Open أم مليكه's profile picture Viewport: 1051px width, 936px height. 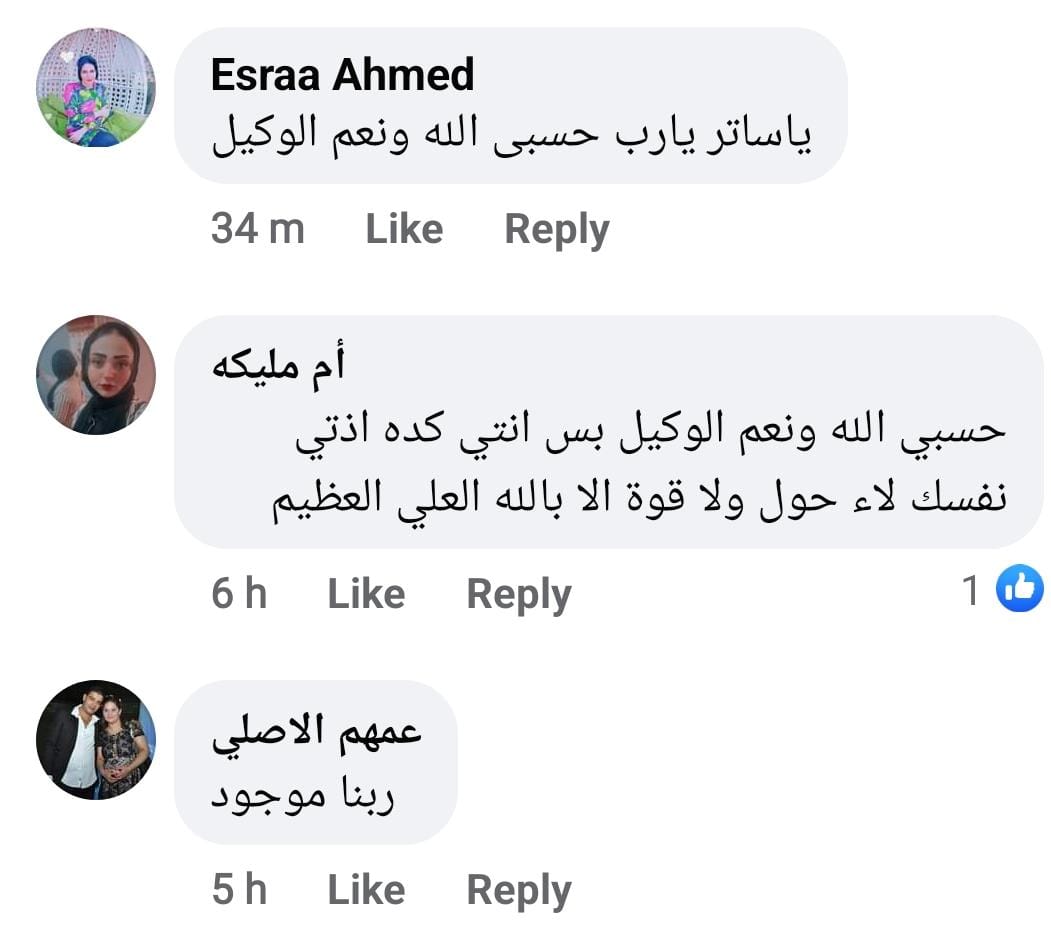click(96, 375)
